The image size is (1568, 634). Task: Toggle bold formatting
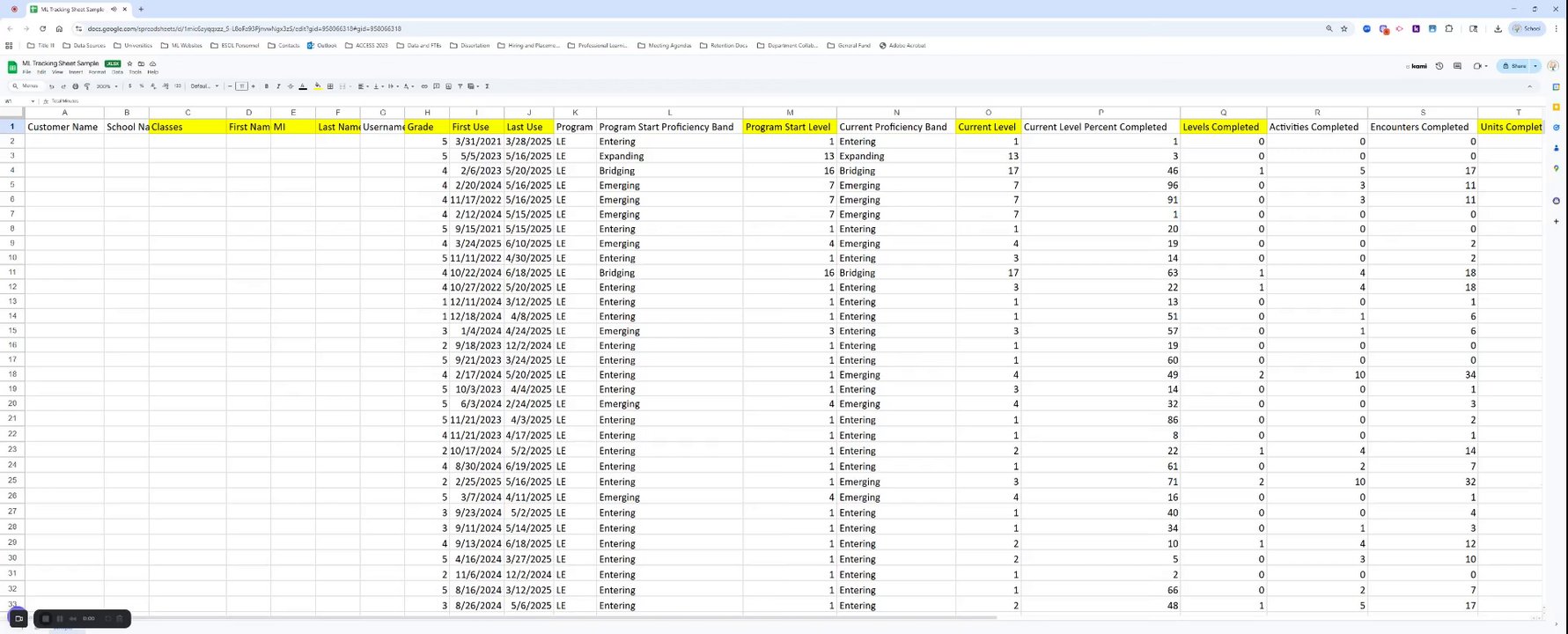[267, 86]
